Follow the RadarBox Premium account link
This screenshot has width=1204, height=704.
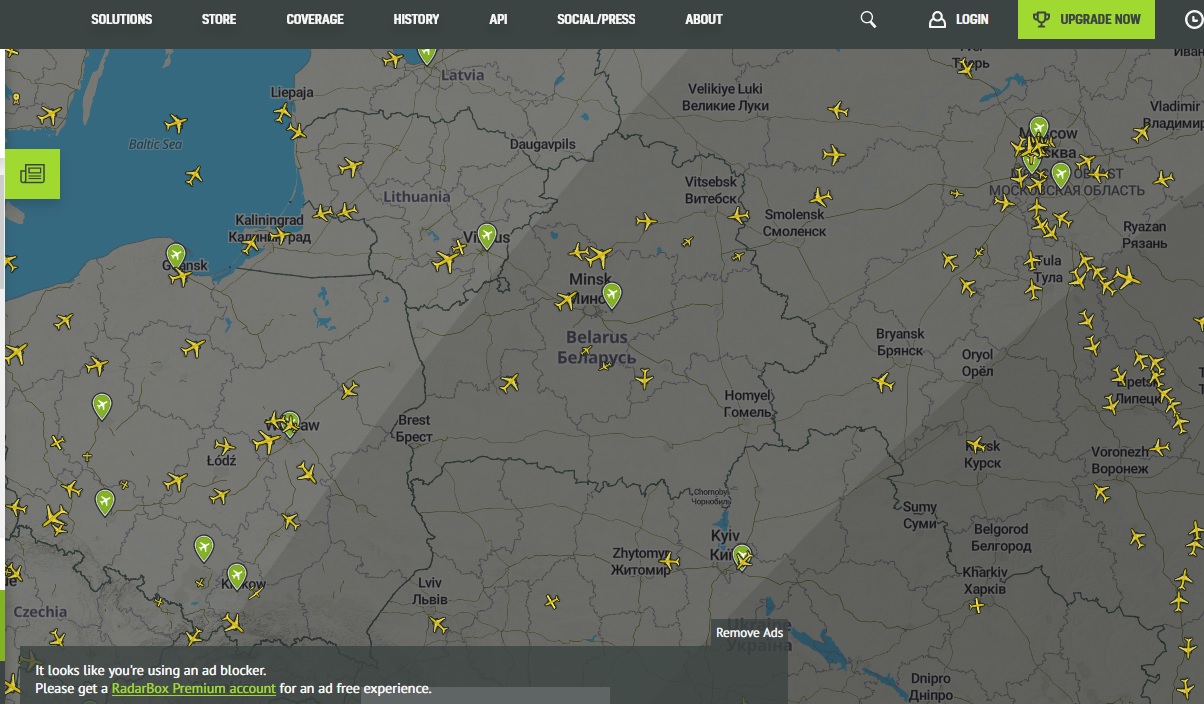click(193, 688)
